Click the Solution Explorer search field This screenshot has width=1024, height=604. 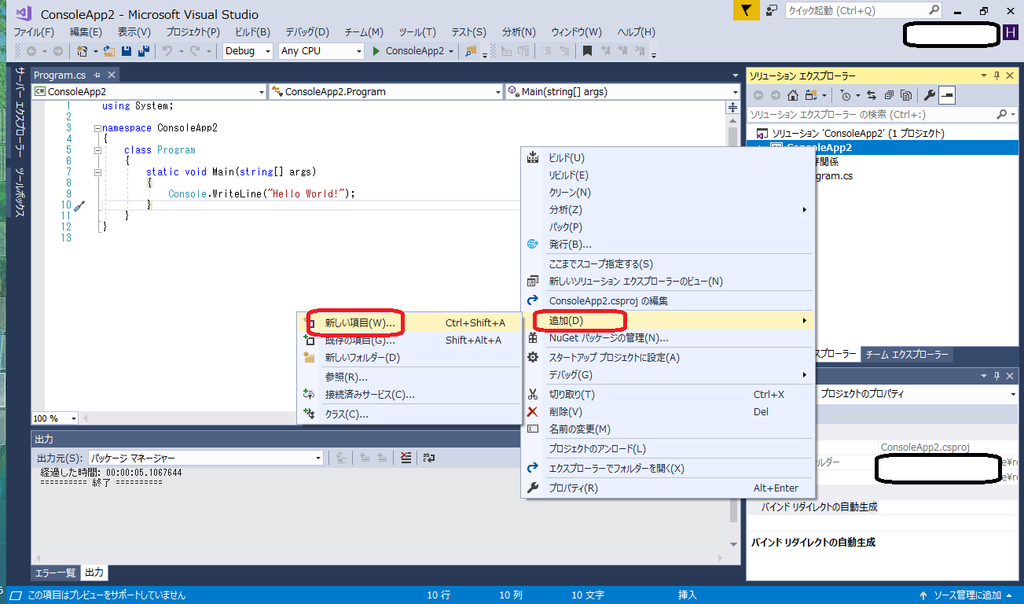coord(872,115)
